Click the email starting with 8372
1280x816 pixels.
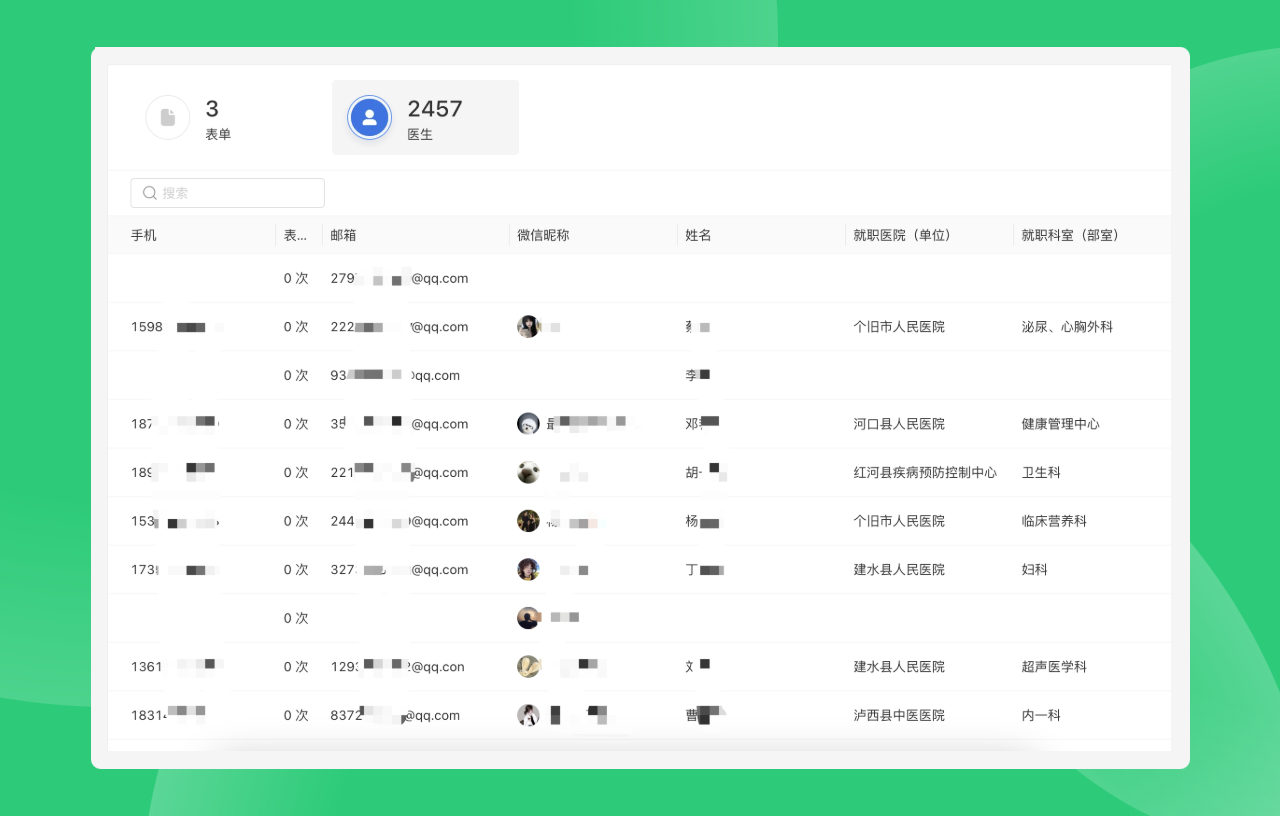[x=395, y=715]
